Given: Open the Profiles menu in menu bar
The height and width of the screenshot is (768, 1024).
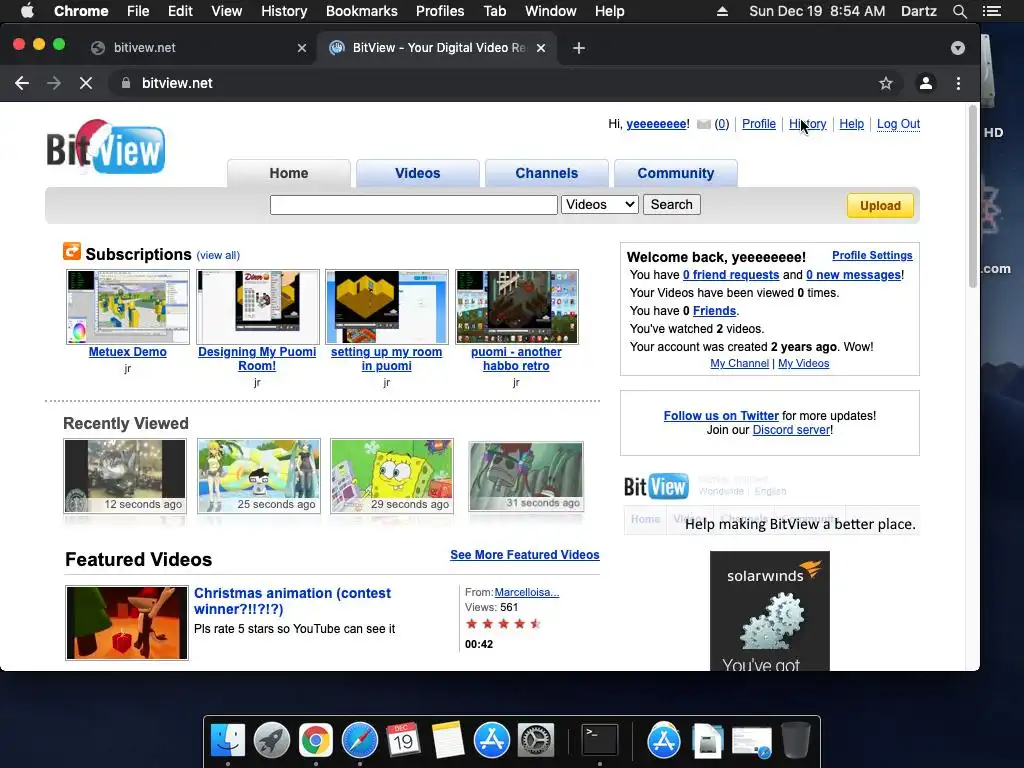Looking at the screenshot, I should [440, 11].
